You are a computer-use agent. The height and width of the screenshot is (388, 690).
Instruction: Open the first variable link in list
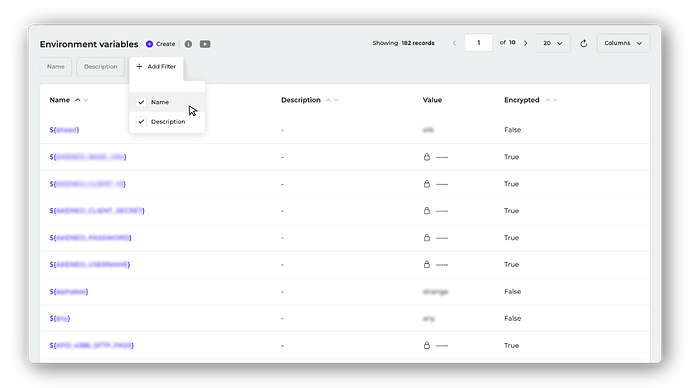[x=64, y=130]
